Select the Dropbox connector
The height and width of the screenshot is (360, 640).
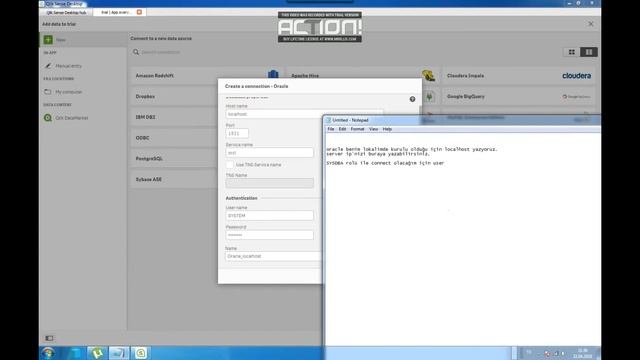pos(174,96)
